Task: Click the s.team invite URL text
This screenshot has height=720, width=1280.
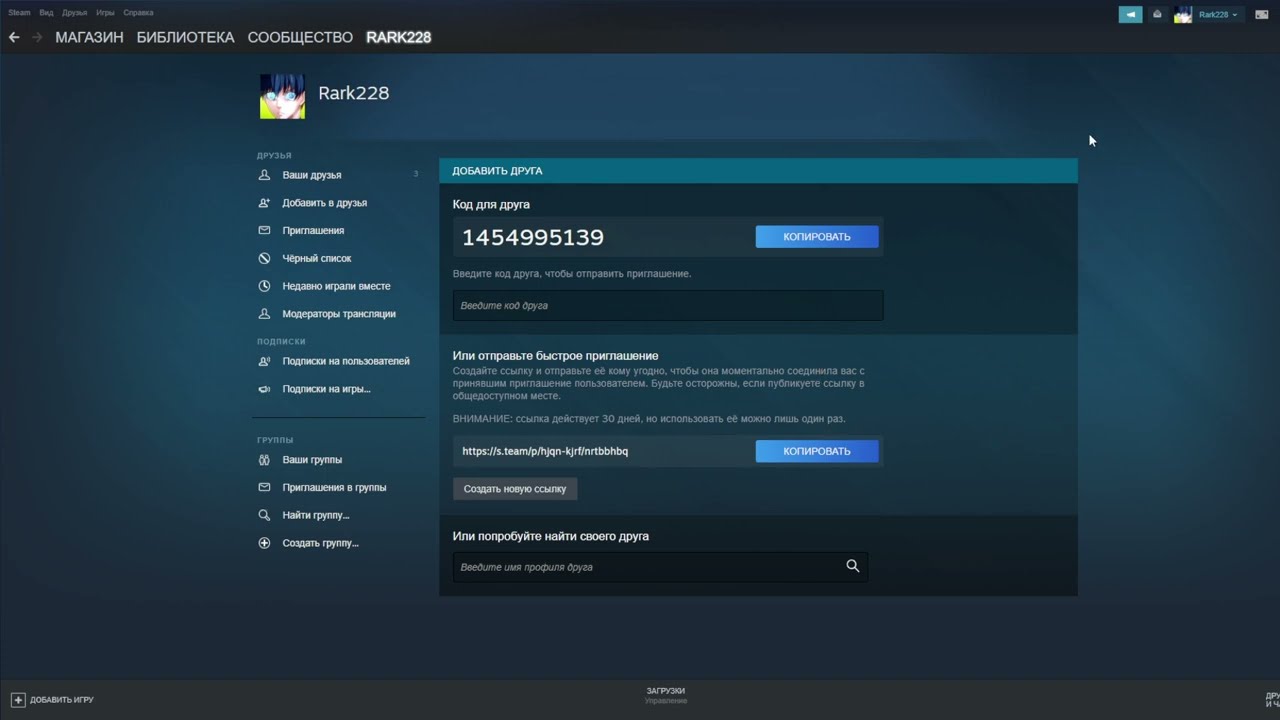Action: [545, 451]
